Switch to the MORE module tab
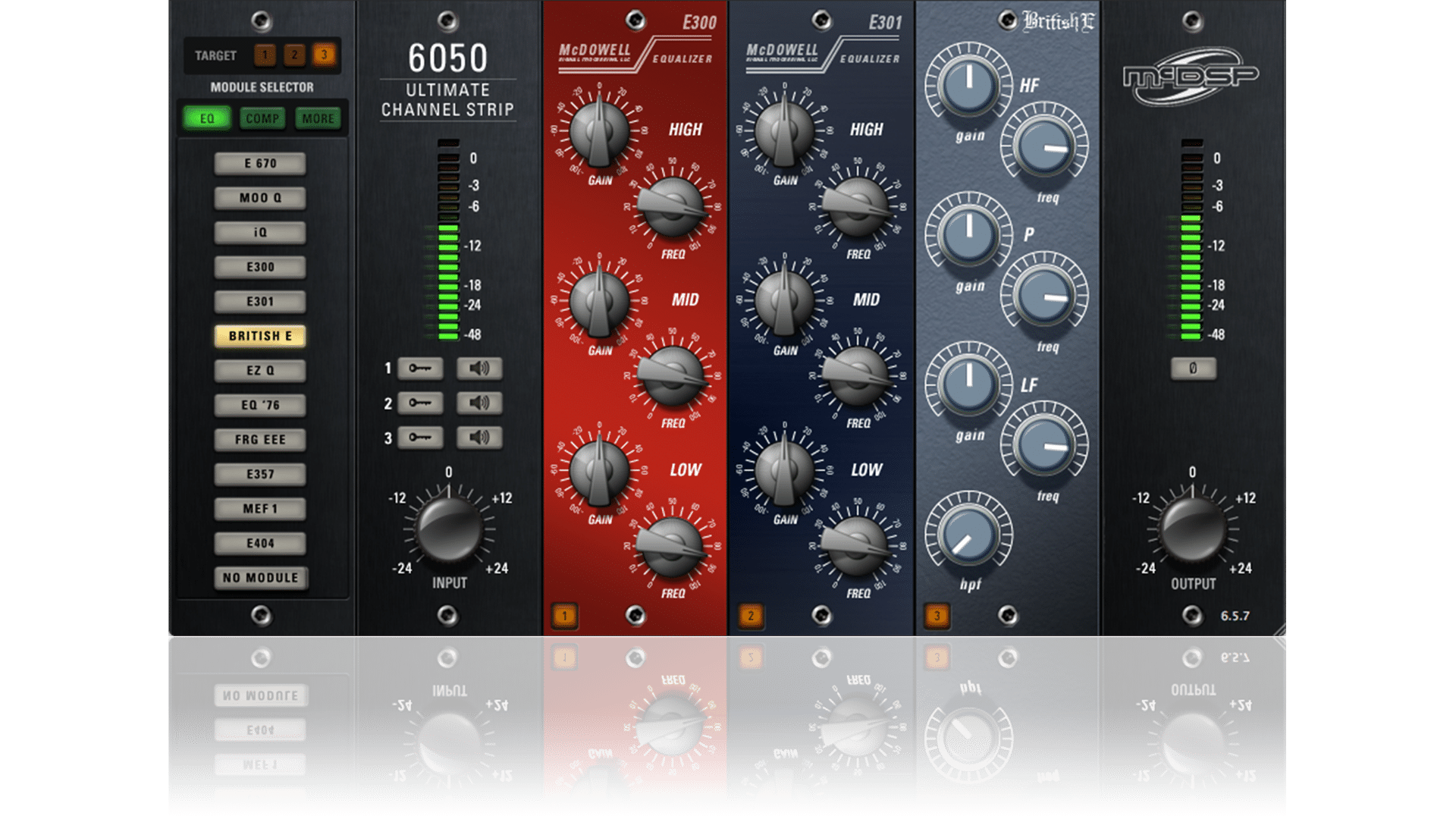 (318, 118)
